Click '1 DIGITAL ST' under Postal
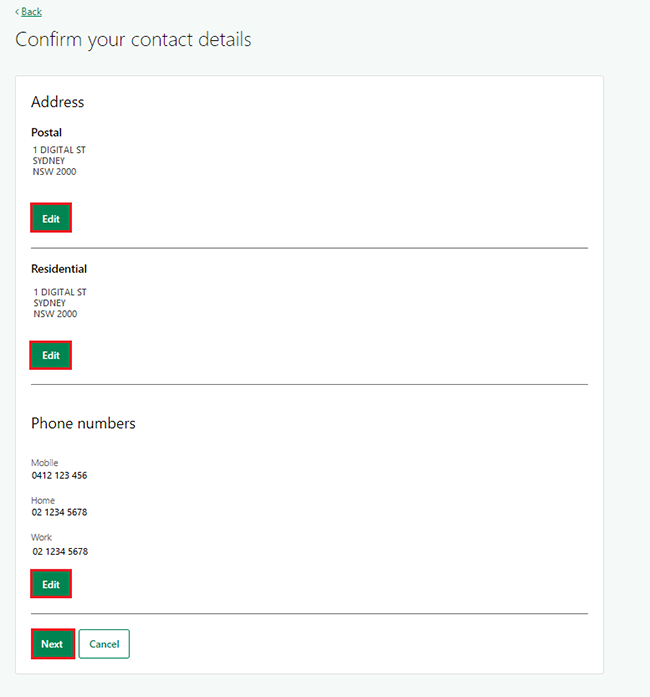The image size is (650, 697). pyautogui.click(x=59, y=150)
